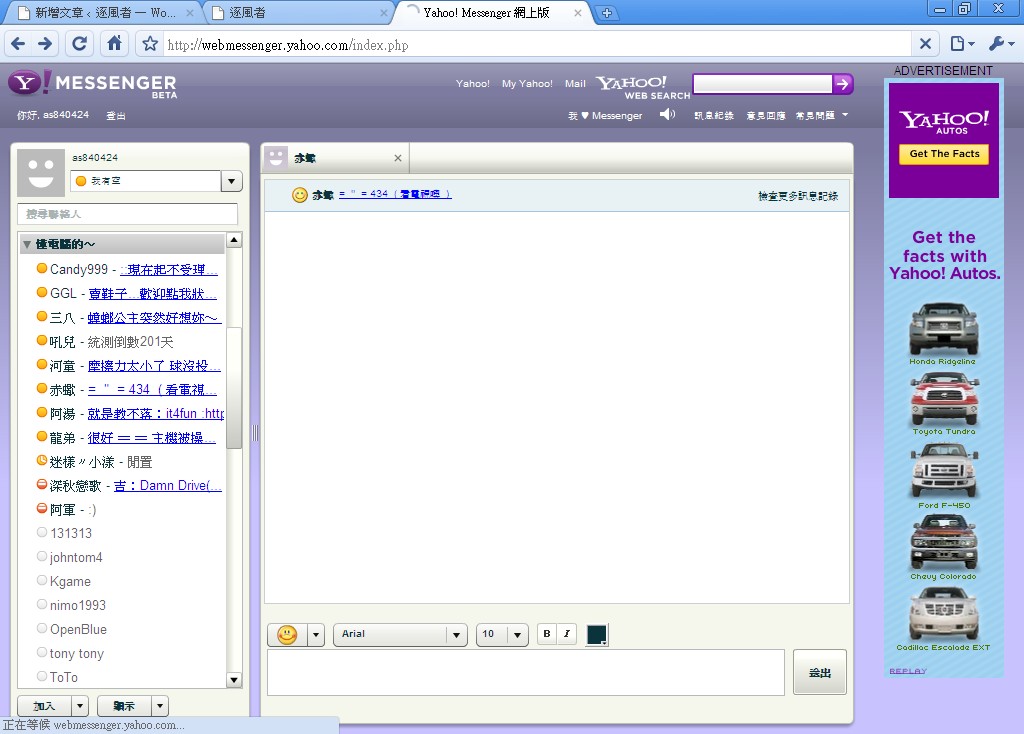
Task: Click 迷樣小漾's idle clock icon
Action: 42,460
